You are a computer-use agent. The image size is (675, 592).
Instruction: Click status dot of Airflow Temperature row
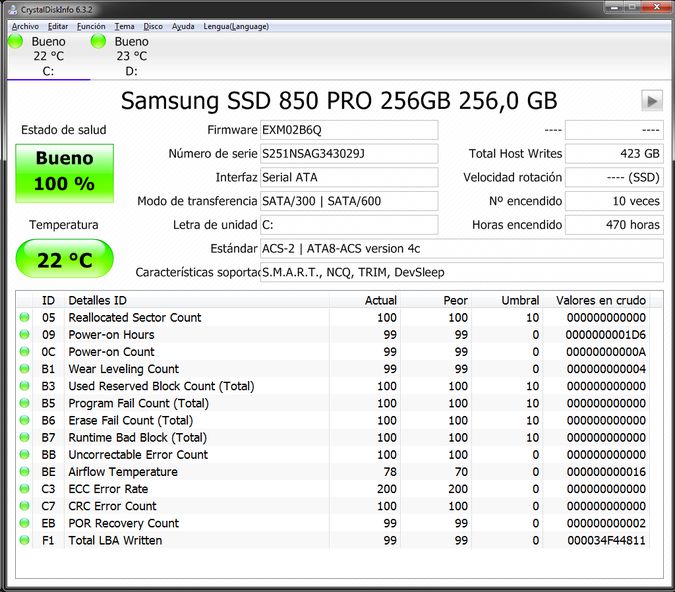(25, 471)
